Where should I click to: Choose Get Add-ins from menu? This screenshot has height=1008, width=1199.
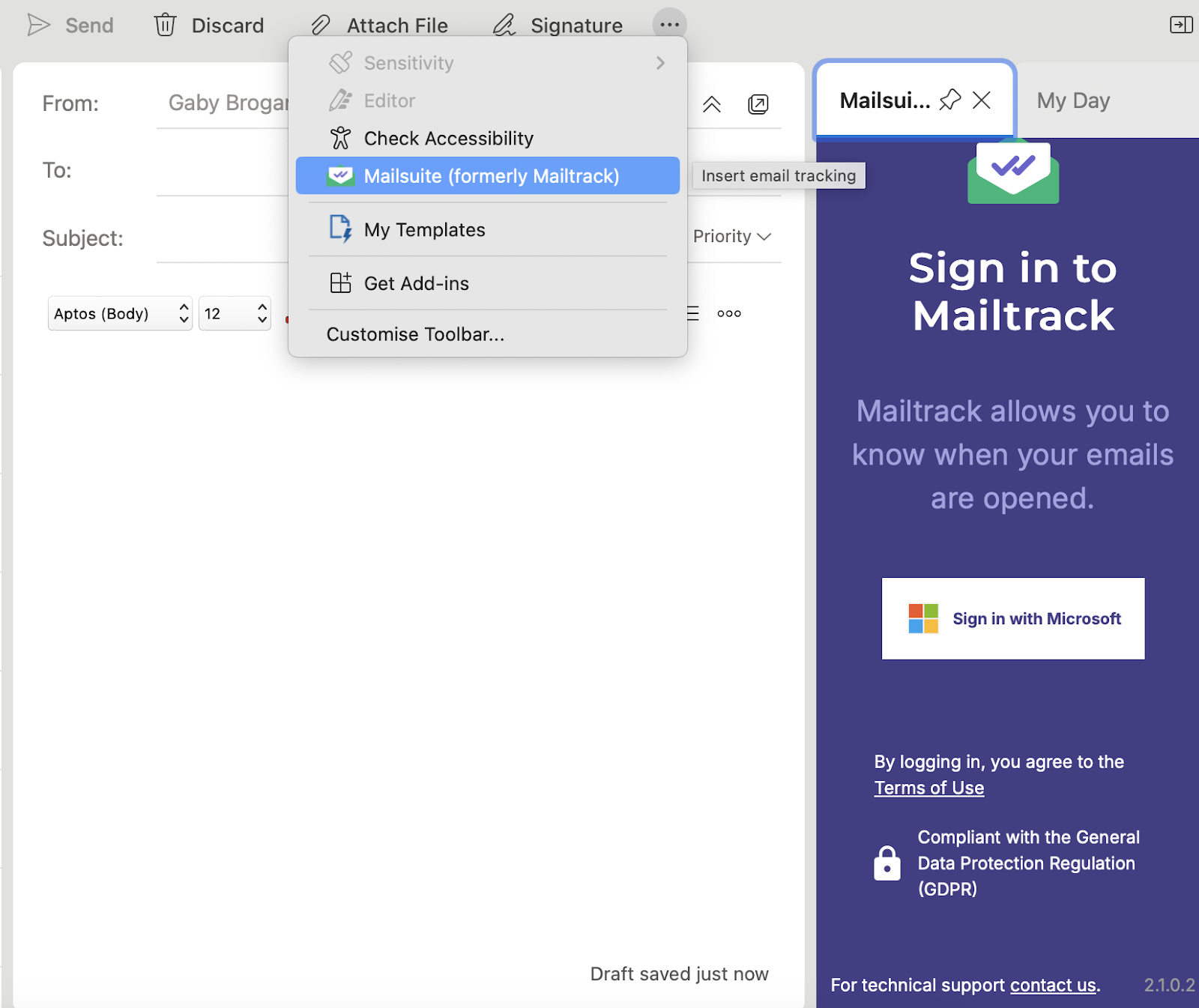487,283
